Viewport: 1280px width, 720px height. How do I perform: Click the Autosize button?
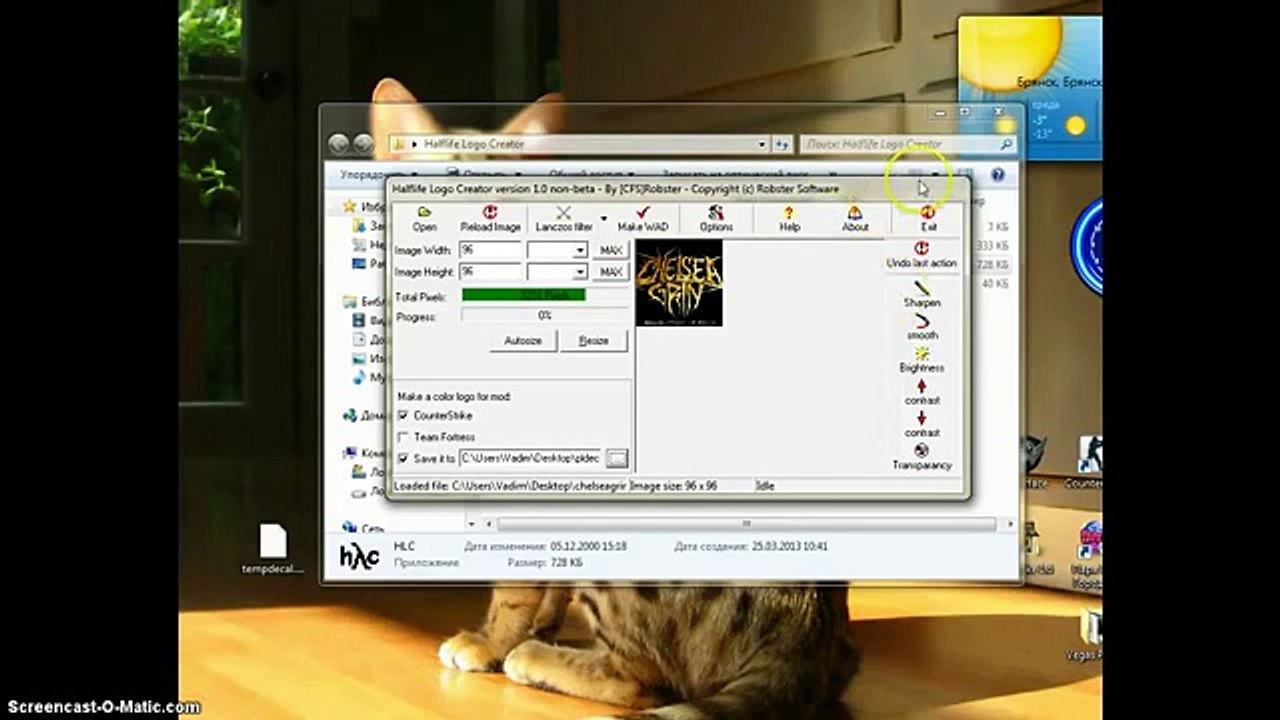[523, 341]
